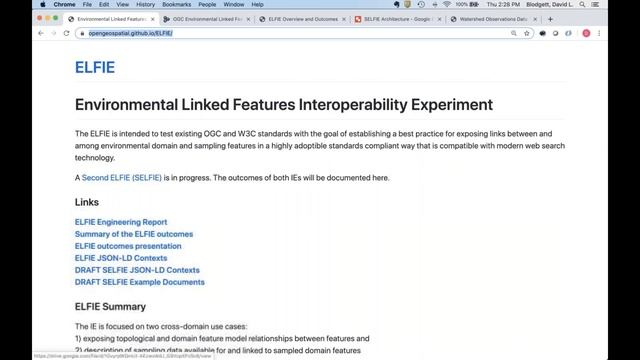Open the Window menu
The height and width of the screenshot is (360, 640).
pyautogui.click(x=234, y=4)
